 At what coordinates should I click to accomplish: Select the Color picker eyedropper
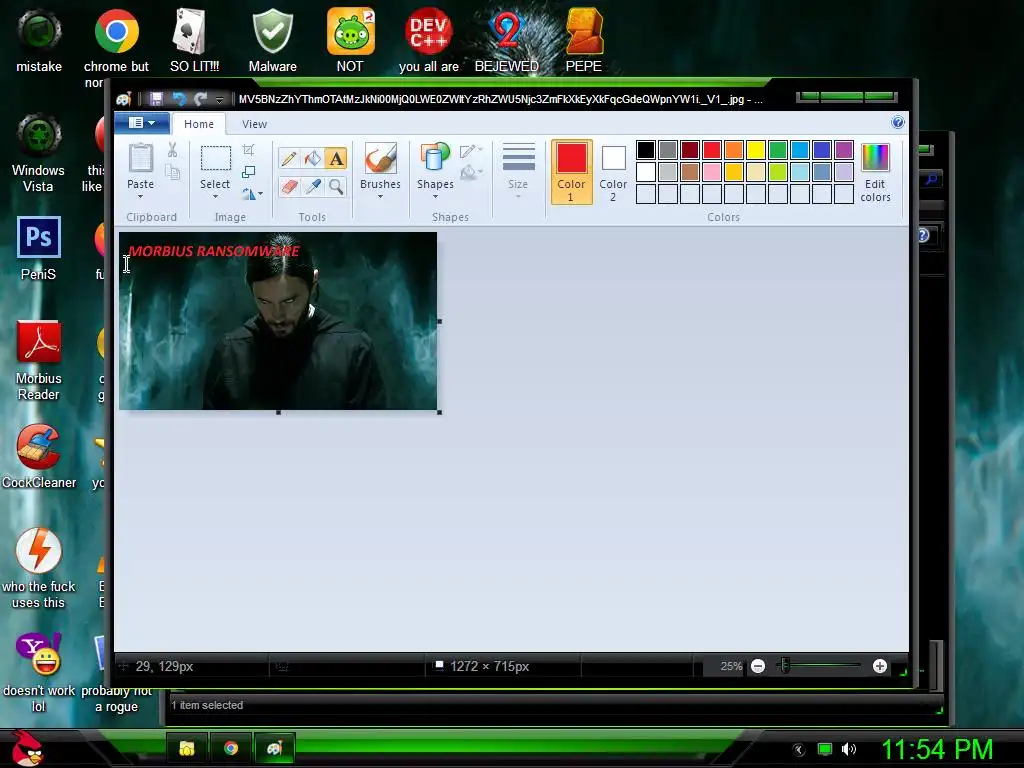312,187
